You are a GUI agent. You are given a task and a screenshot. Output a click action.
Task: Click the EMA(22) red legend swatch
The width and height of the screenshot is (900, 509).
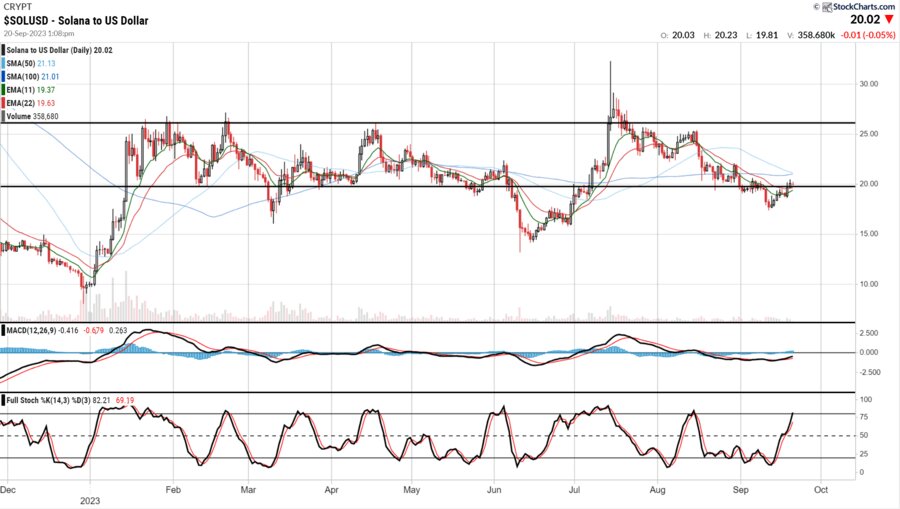(x=5, y=102)
